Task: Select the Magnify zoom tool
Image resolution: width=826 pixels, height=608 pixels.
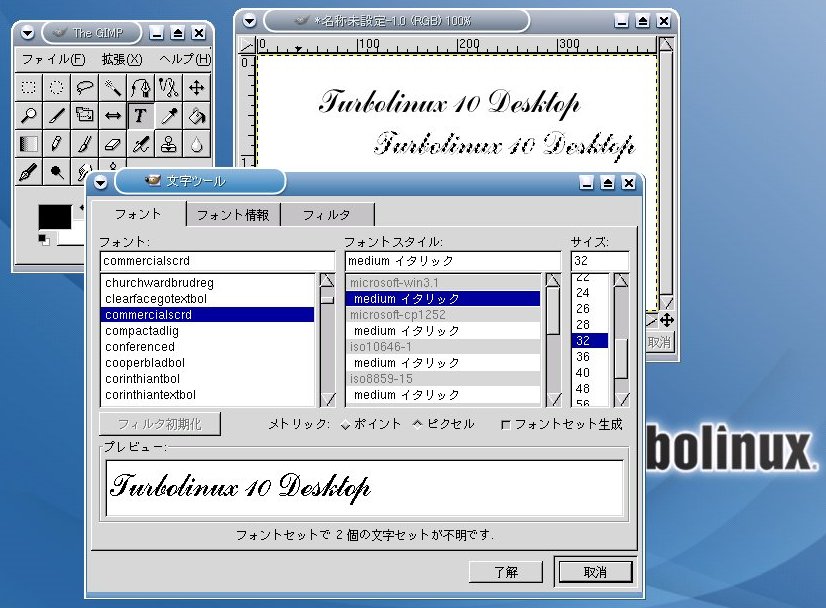Action: coord(28,115)
